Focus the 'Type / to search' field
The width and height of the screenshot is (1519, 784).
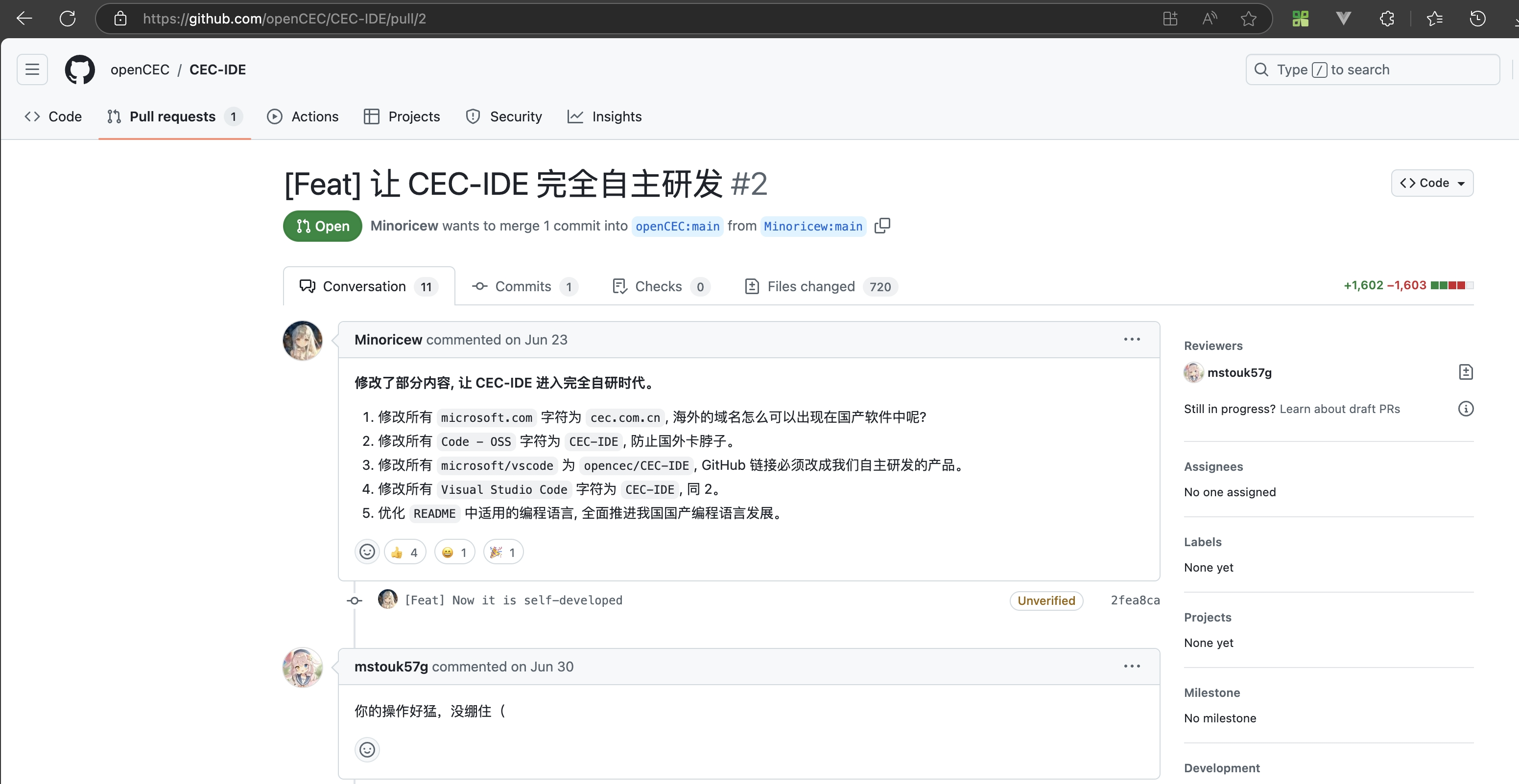1372,69
